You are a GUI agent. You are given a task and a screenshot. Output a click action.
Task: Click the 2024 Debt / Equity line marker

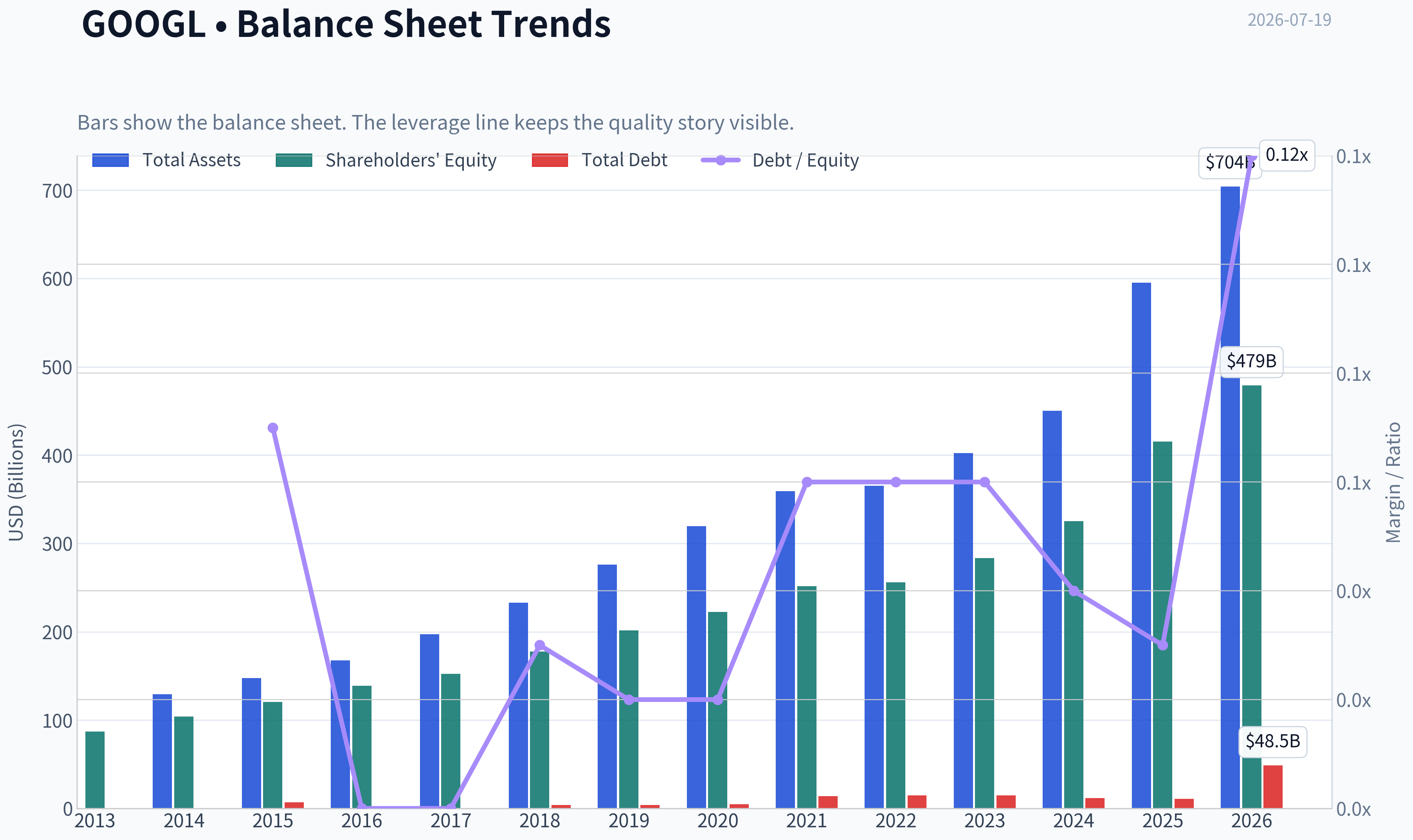(1074, 591)
